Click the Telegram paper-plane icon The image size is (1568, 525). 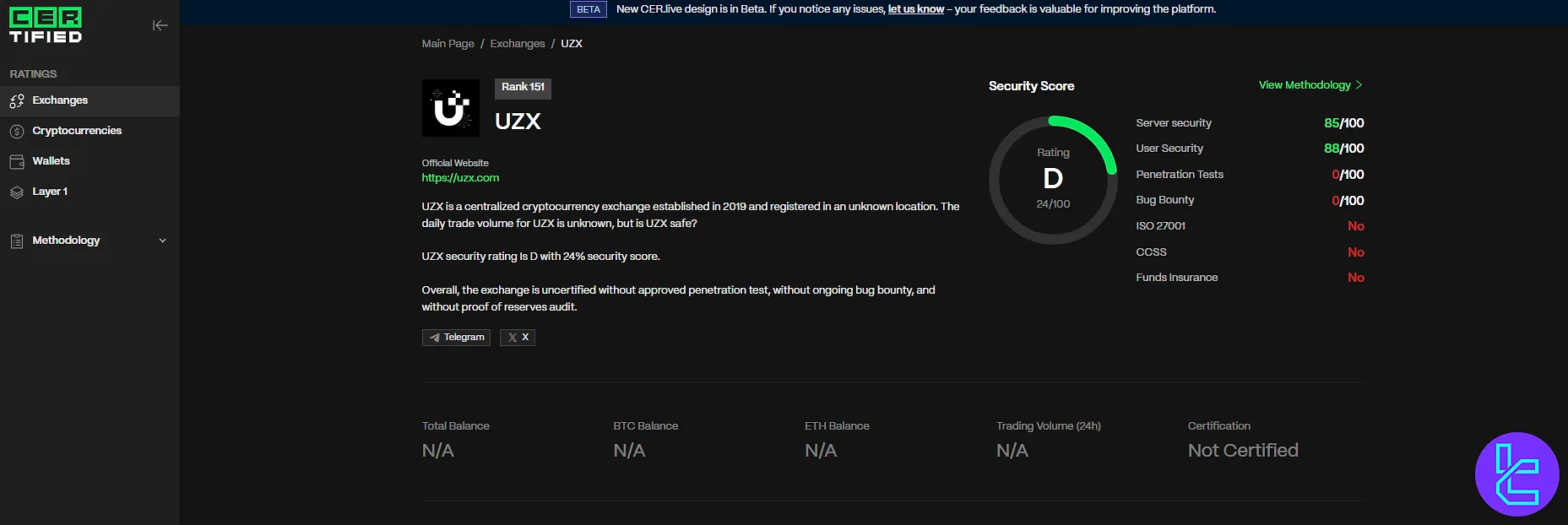pos(434,338)
